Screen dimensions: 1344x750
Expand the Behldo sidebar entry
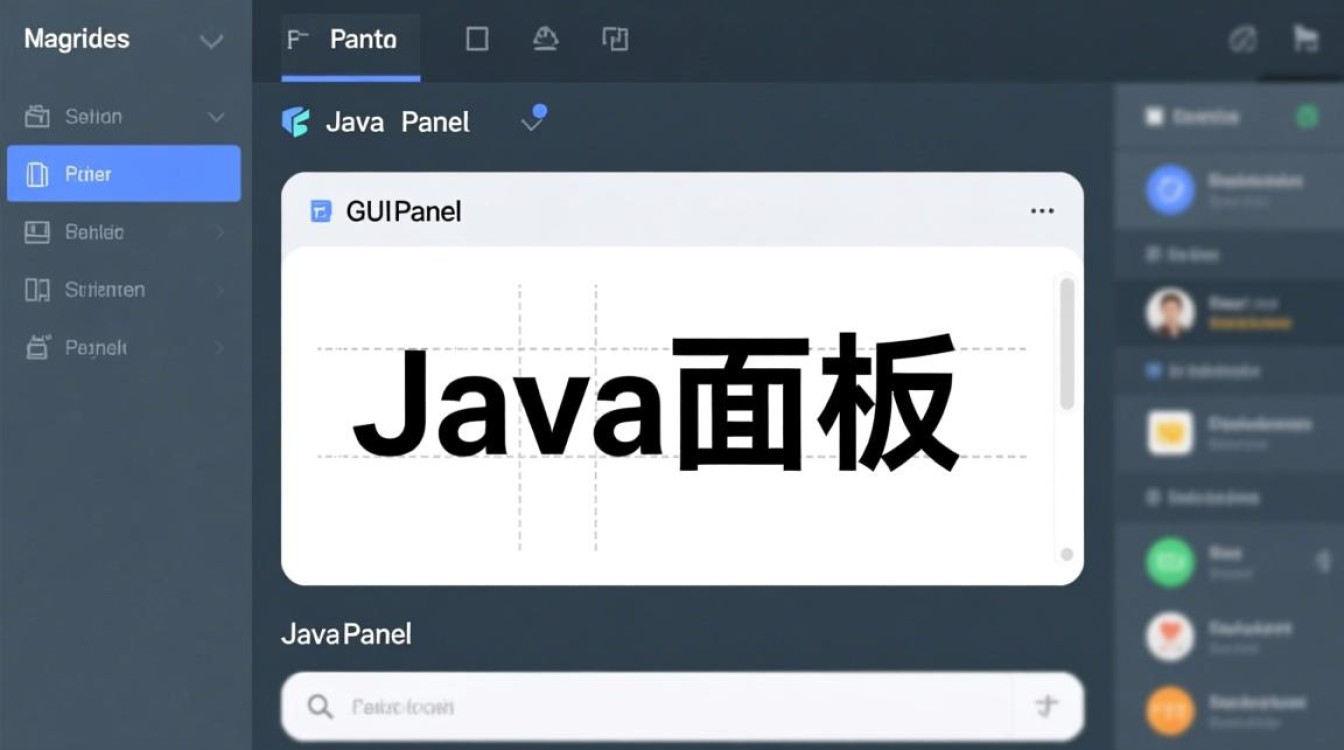(218, 232)
